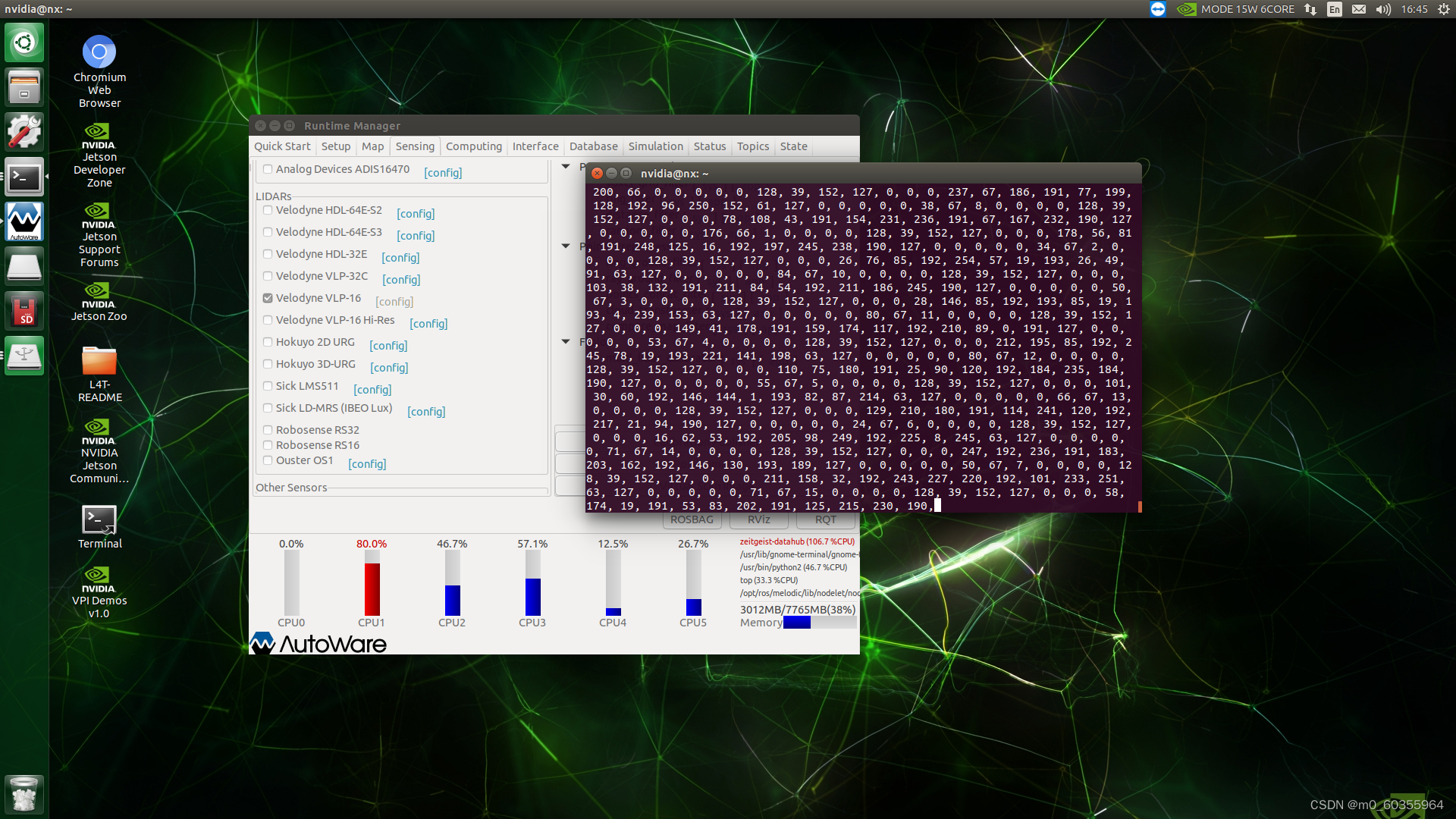The width and height of the screenshot is (1456, 819).
Task: Open NVIDIA Jetson Support Forums shortcut
Action: (x=99, y=235)
